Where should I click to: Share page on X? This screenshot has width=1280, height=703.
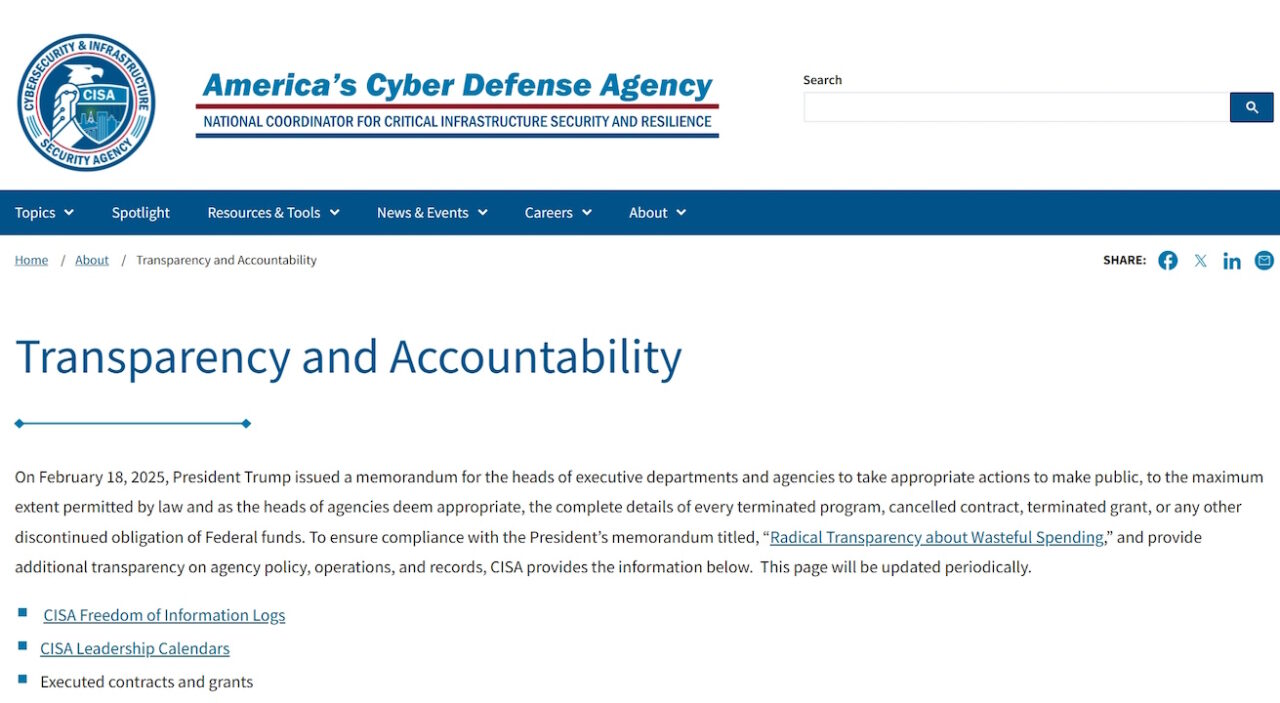point(1200,261)
